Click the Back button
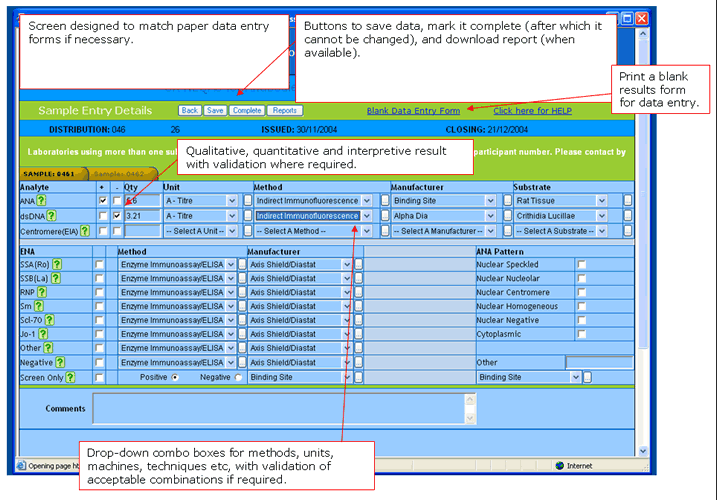 (x=190, y=110)
